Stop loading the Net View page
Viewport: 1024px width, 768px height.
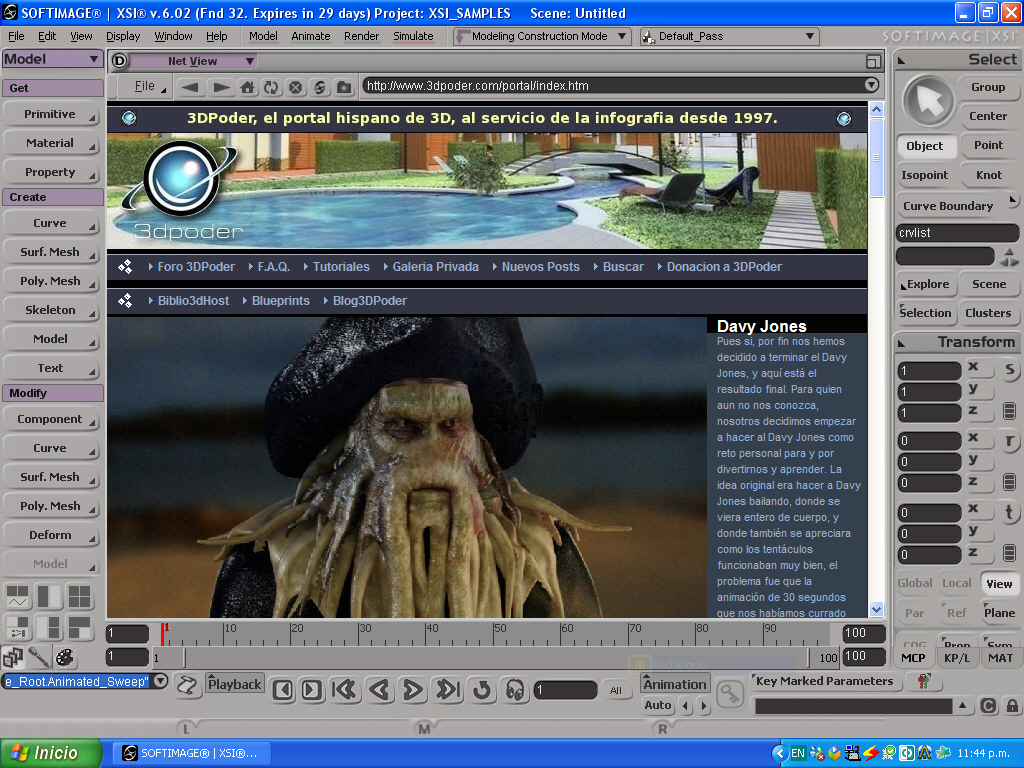[296, 87]
